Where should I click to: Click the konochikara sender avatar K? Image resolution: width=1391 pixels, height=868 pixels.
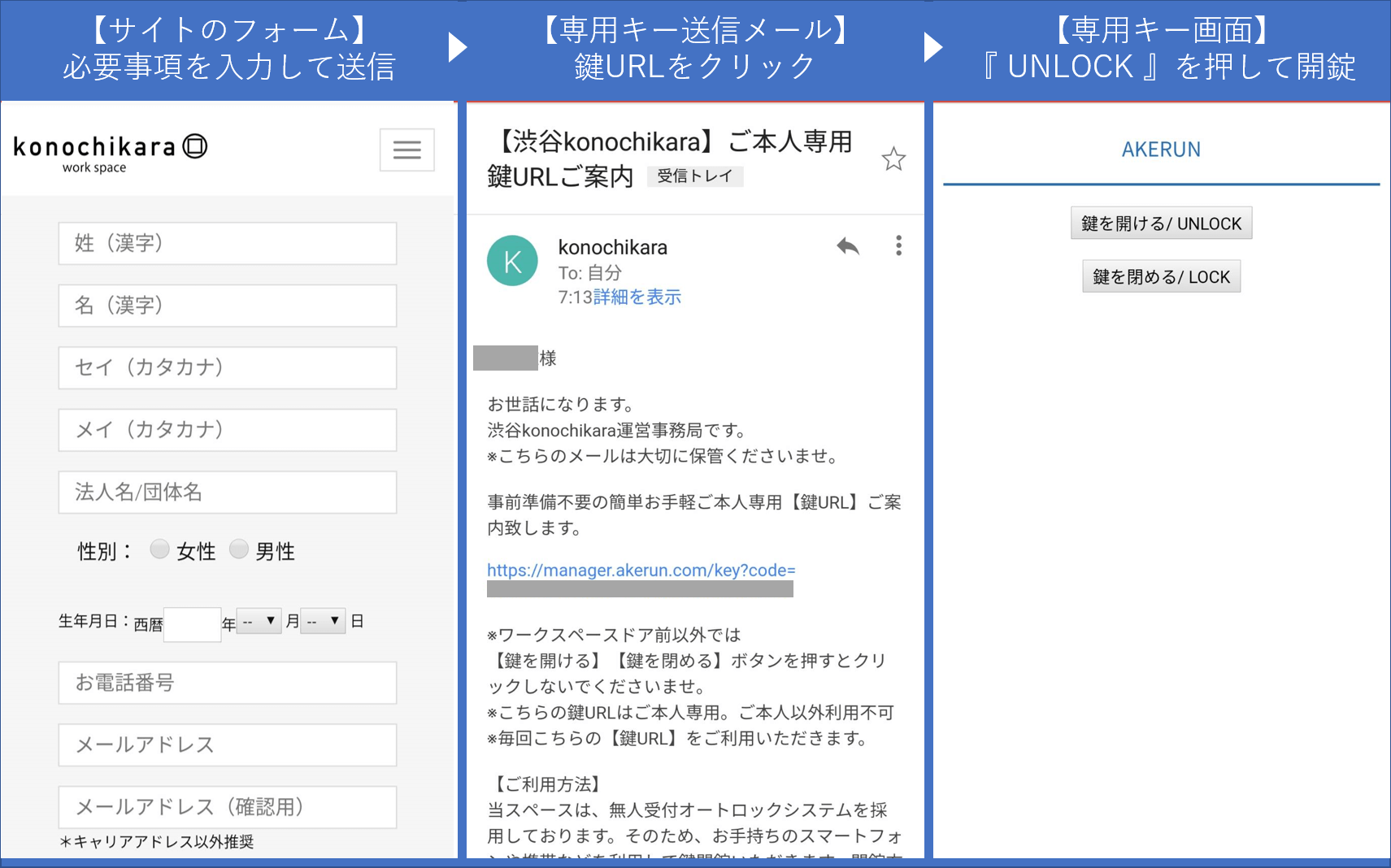pyautogui.click(x=512, y=261)
